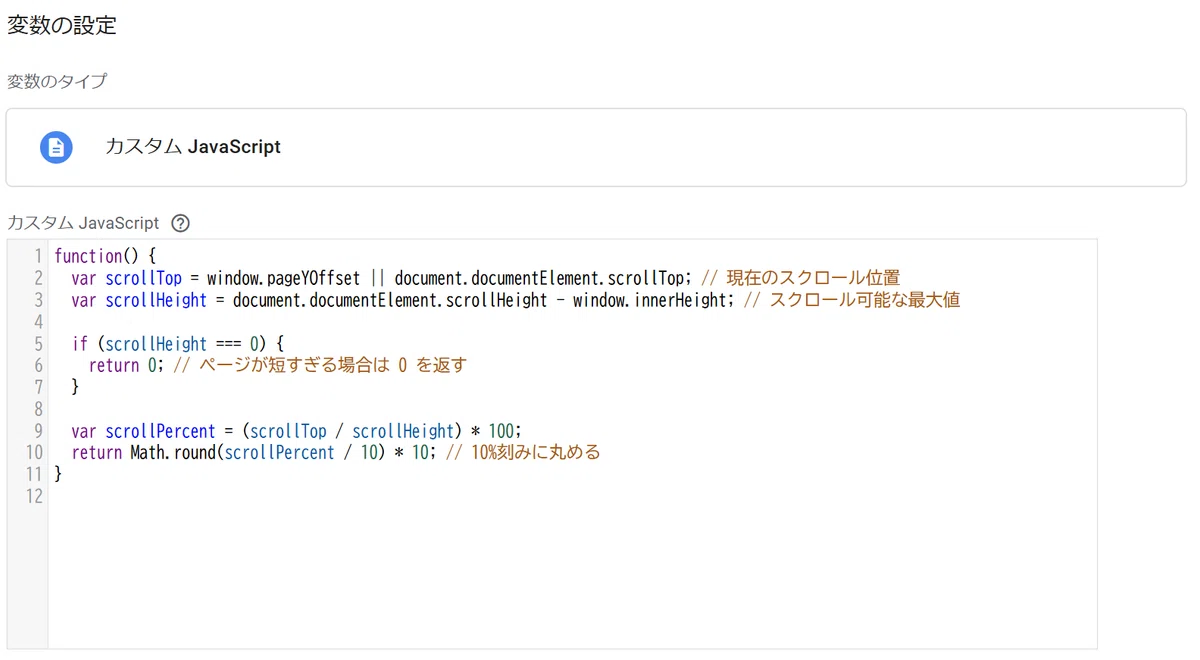Click line number 1 in gutter
This screenshot has height=660, width=1200.
(x=38, y=256)
